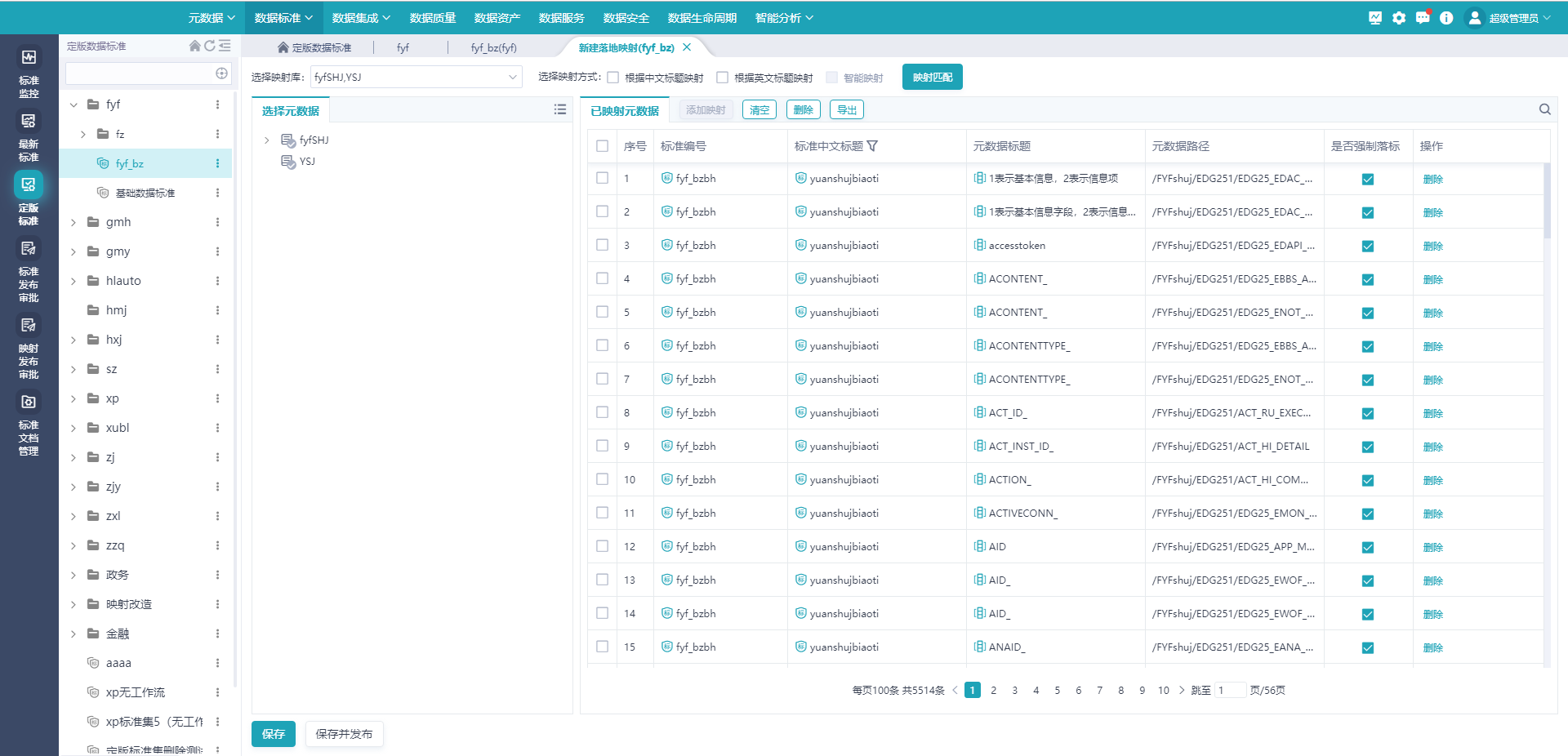Enable 根据中文标题映射 checkbox

[613, 78]
